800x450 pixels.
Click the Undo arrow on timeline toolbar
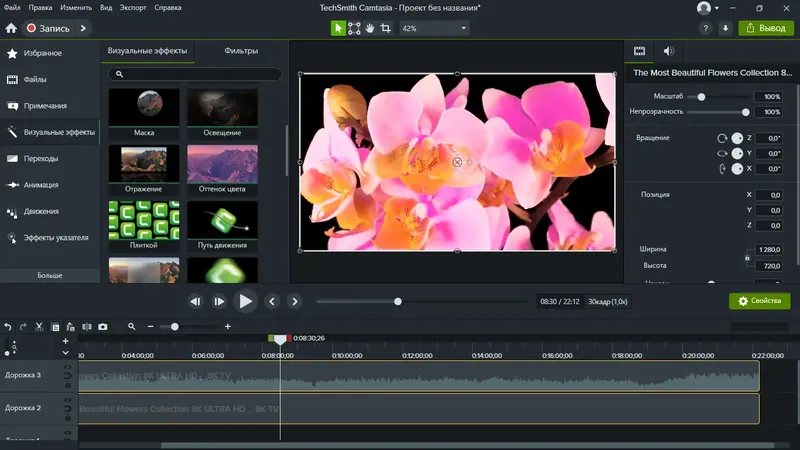click(x=8, y=326)
